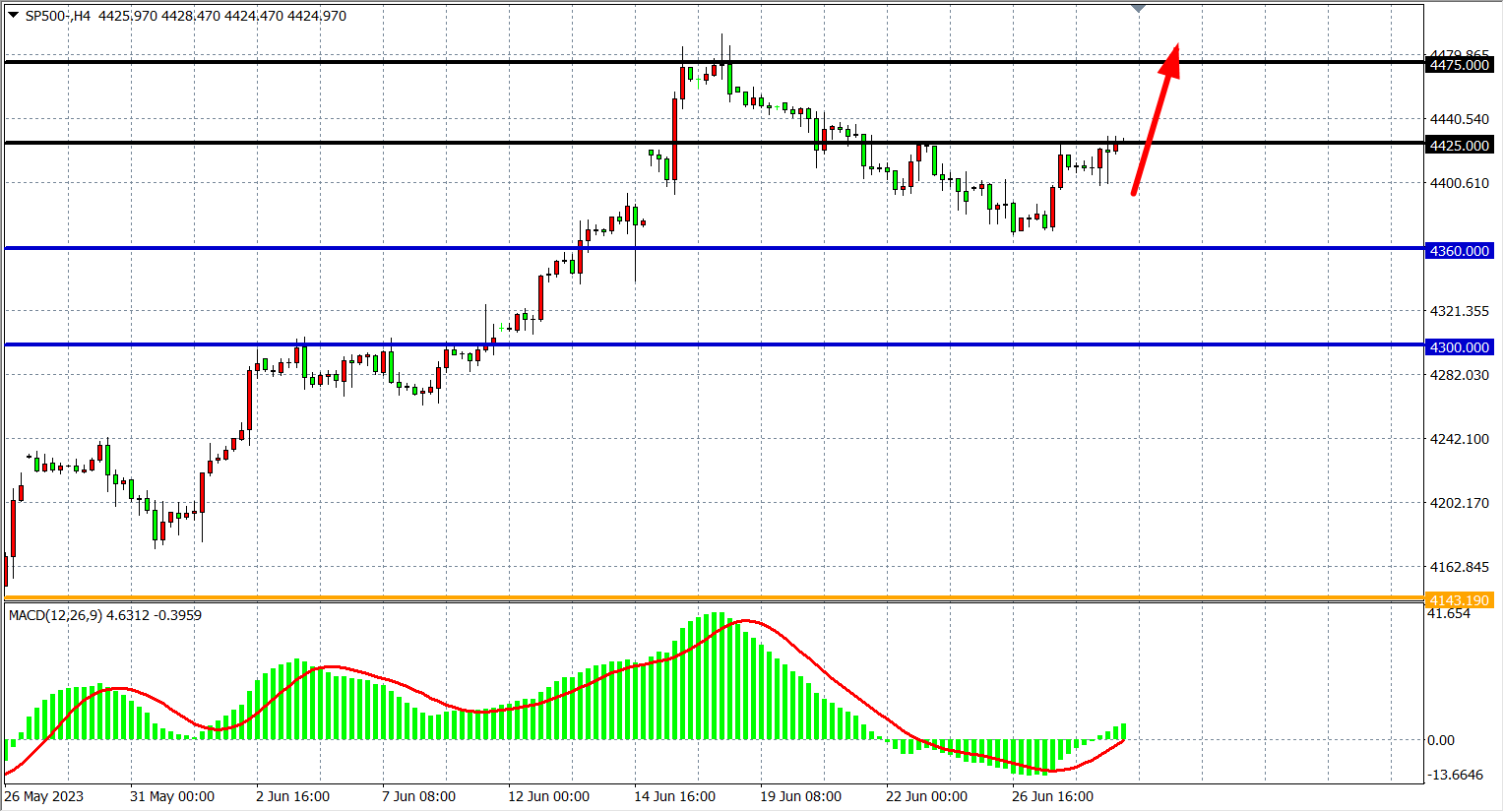Viewport: 1504px width, 812px height.
Task: Click the MACD 0.00 level label
Action: [1441, 740]
